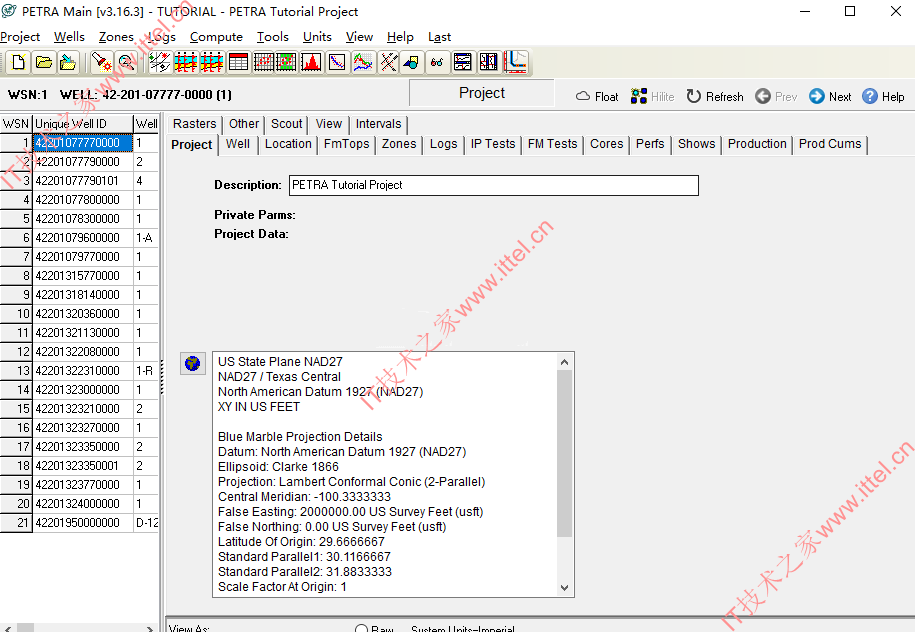Open the Compute menu
This screenshot has height=632, width=915.
(216, 37)
